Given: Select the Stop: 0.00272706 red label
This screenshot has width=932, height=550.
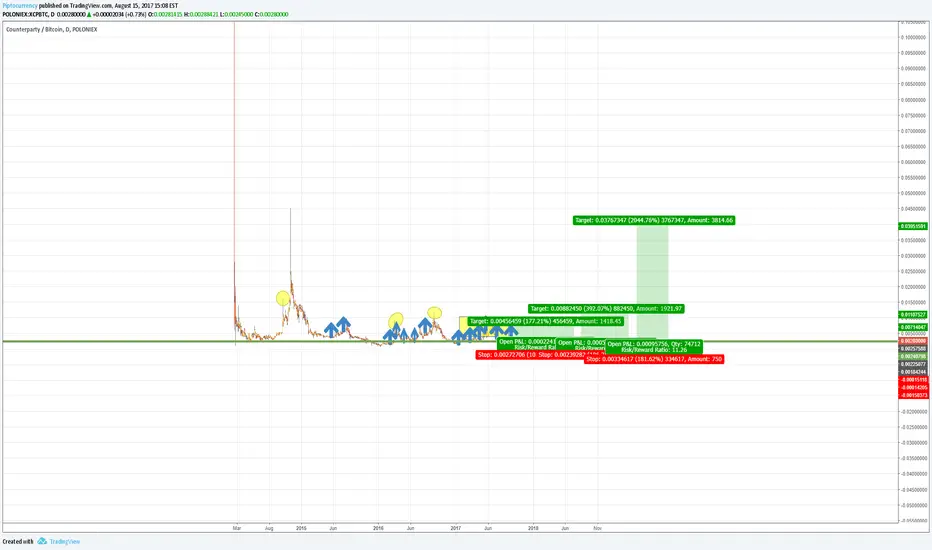Looking at the screenshot, I should (x=507, y=355).
